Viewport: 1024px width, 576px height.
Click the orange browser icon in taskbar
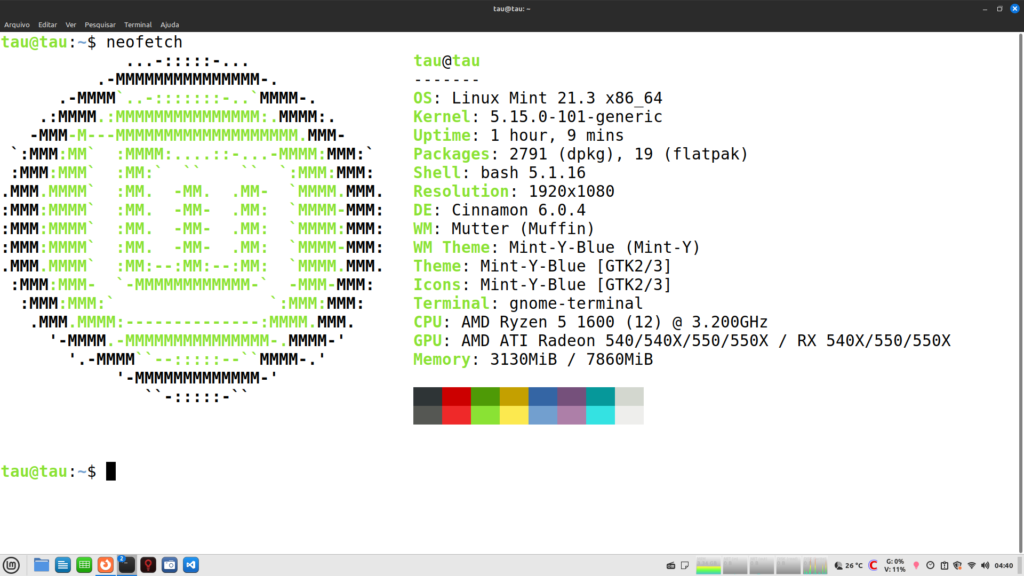click(x=106, y=565)
